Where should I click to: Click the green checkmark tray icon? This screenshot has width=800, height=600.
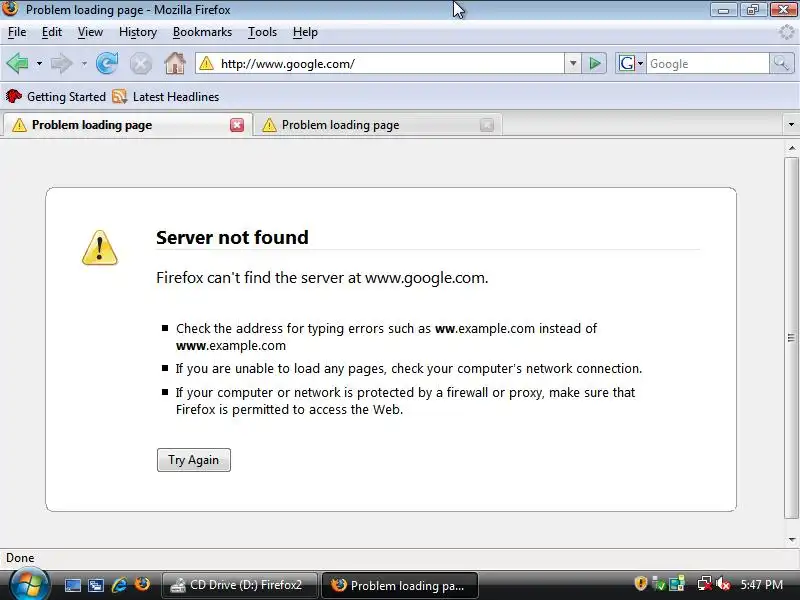(658, 584)
